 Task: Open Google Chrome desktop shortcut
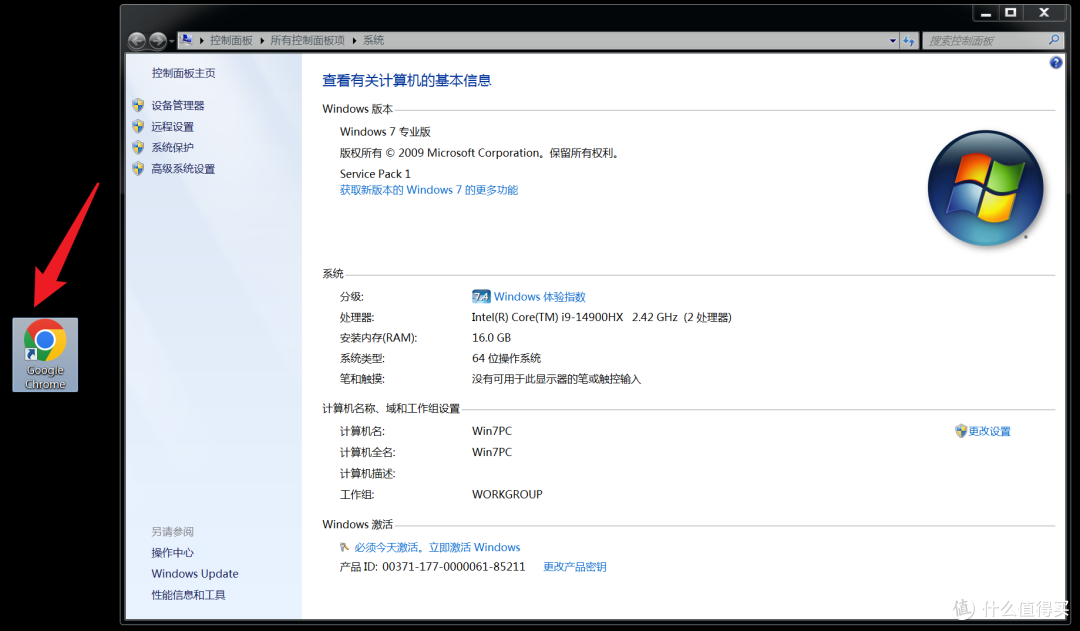pos(45,355)
